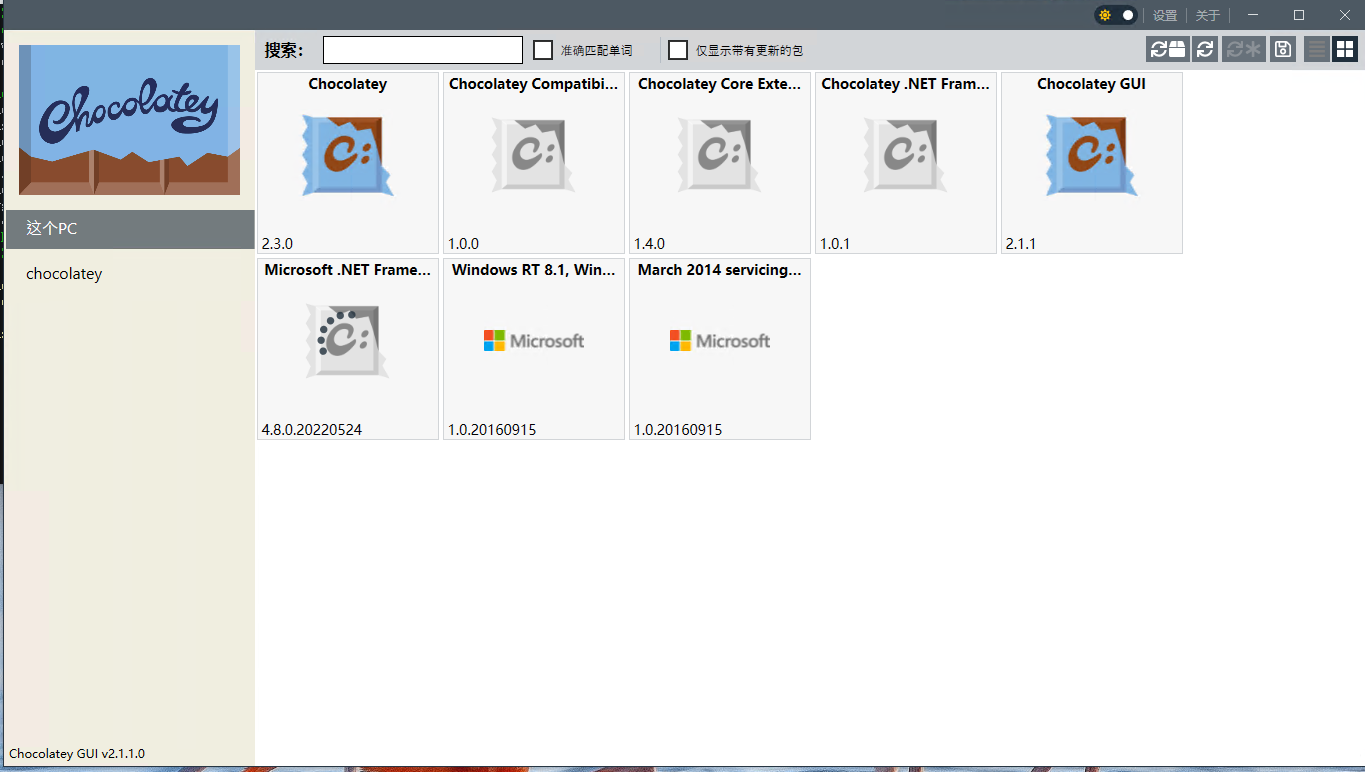Export packages using the floppy disk icon
Image resolution: width=1365 pixels, height=772 pixels.
point(1283,49)
